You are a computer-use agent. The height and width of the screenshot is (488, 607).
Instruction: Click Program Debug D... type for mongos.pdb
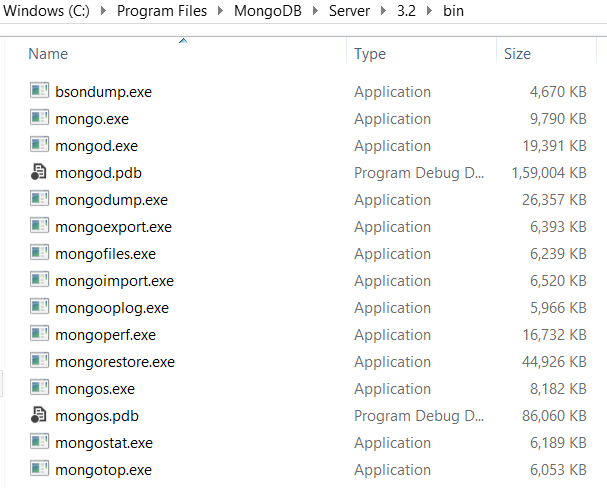(x=419, y=416)
